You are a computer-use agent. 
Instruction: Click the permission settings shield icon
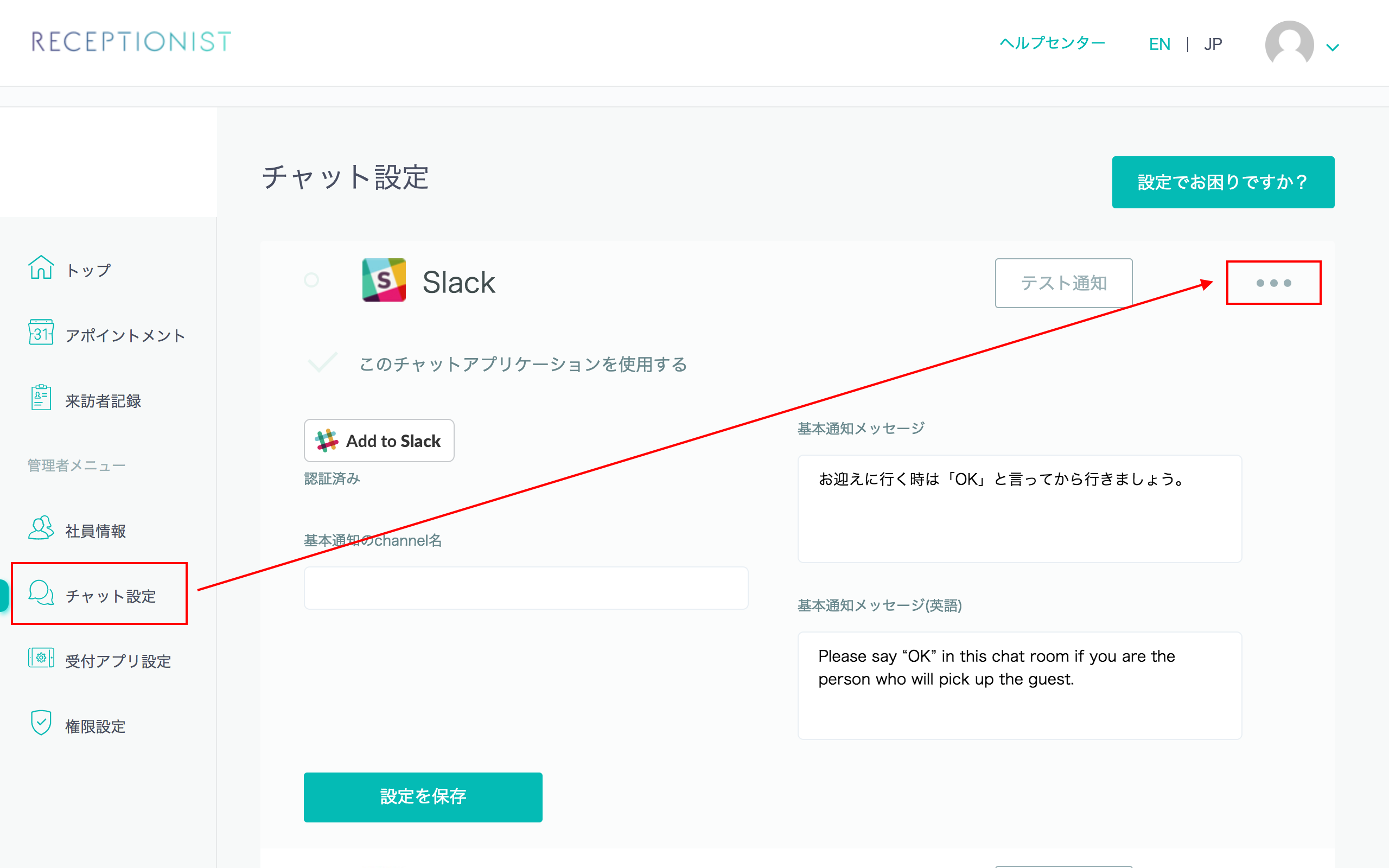point(41,723)
